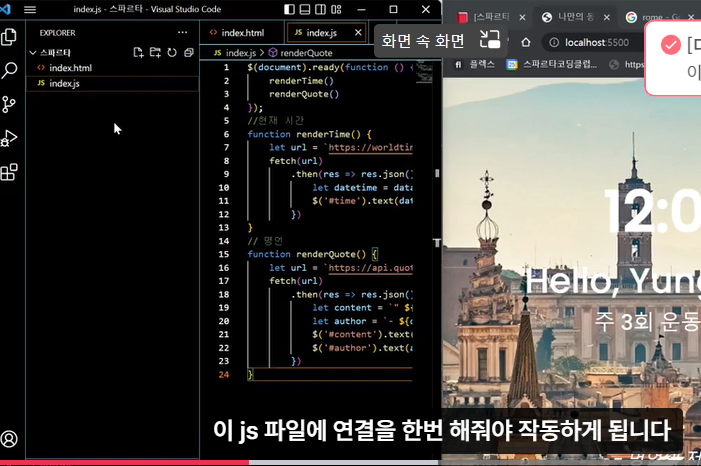Click renderTime() call on line 2
Viewport: 701px width, 466px height.
[x=301, y=81]
